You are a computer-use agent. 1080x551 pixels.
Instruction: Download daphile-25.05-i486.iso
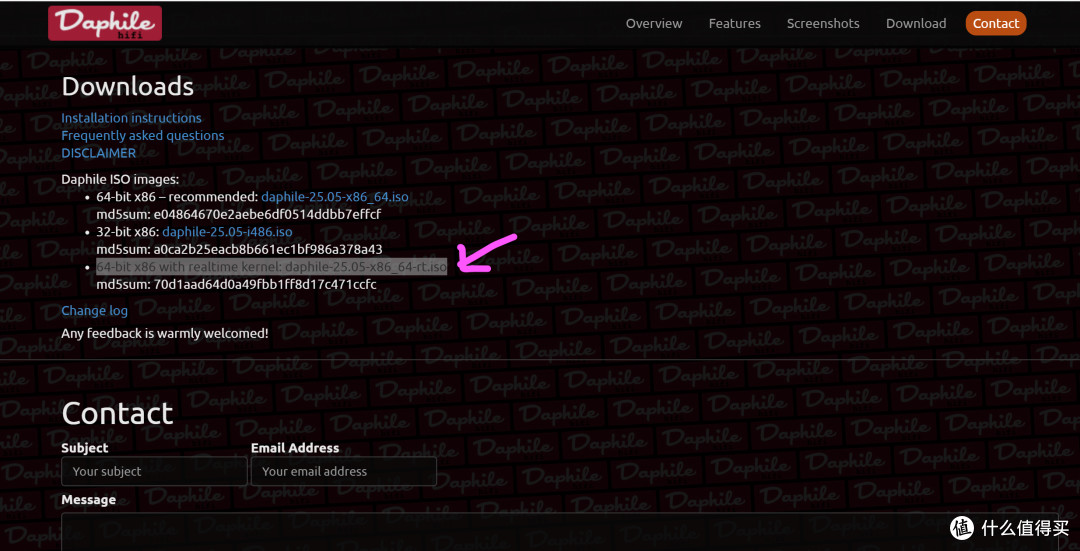pos(227,232)
